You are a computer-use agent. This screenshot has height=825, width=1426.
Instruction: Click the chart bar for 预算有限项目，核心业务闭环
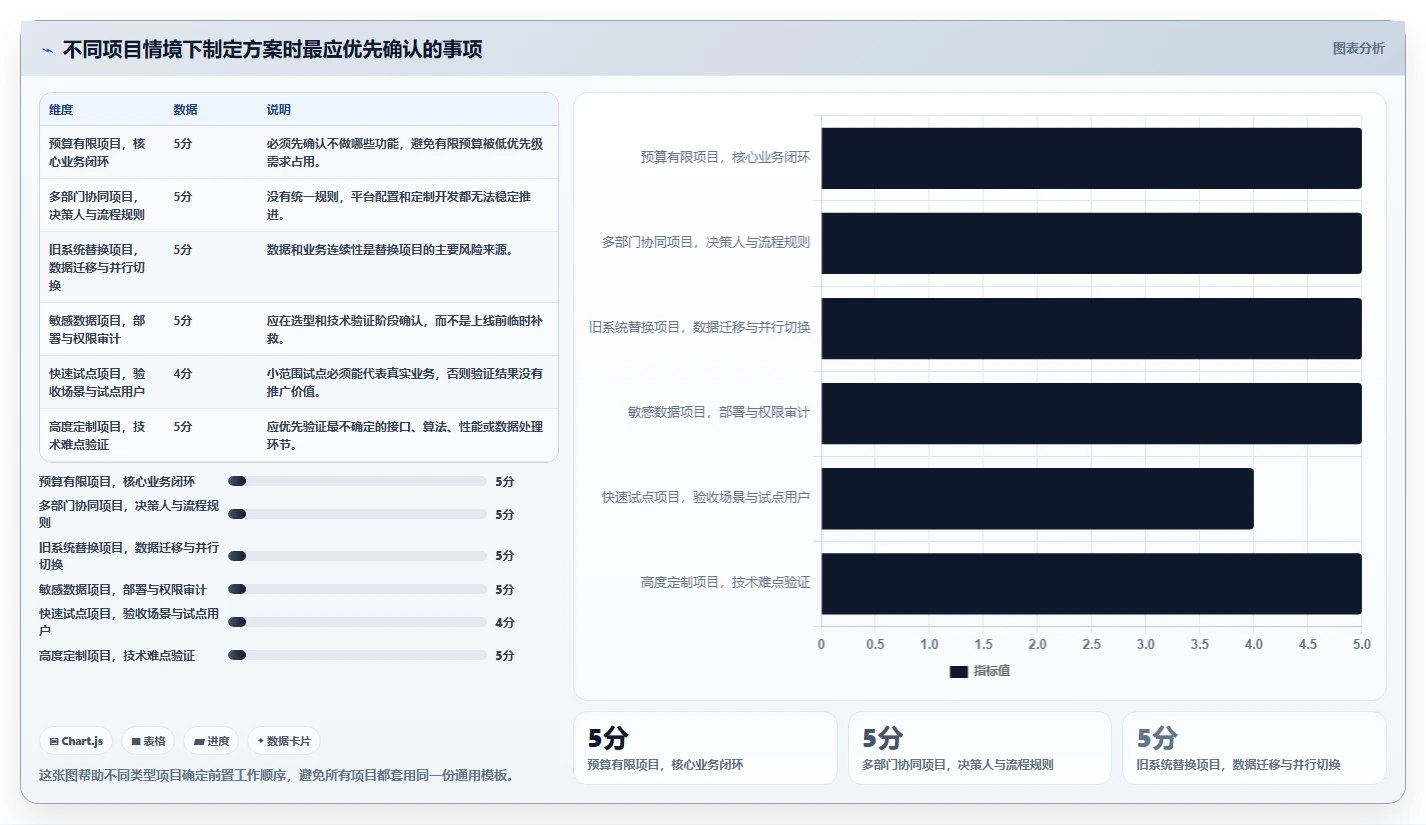(x=1091, y=158)
